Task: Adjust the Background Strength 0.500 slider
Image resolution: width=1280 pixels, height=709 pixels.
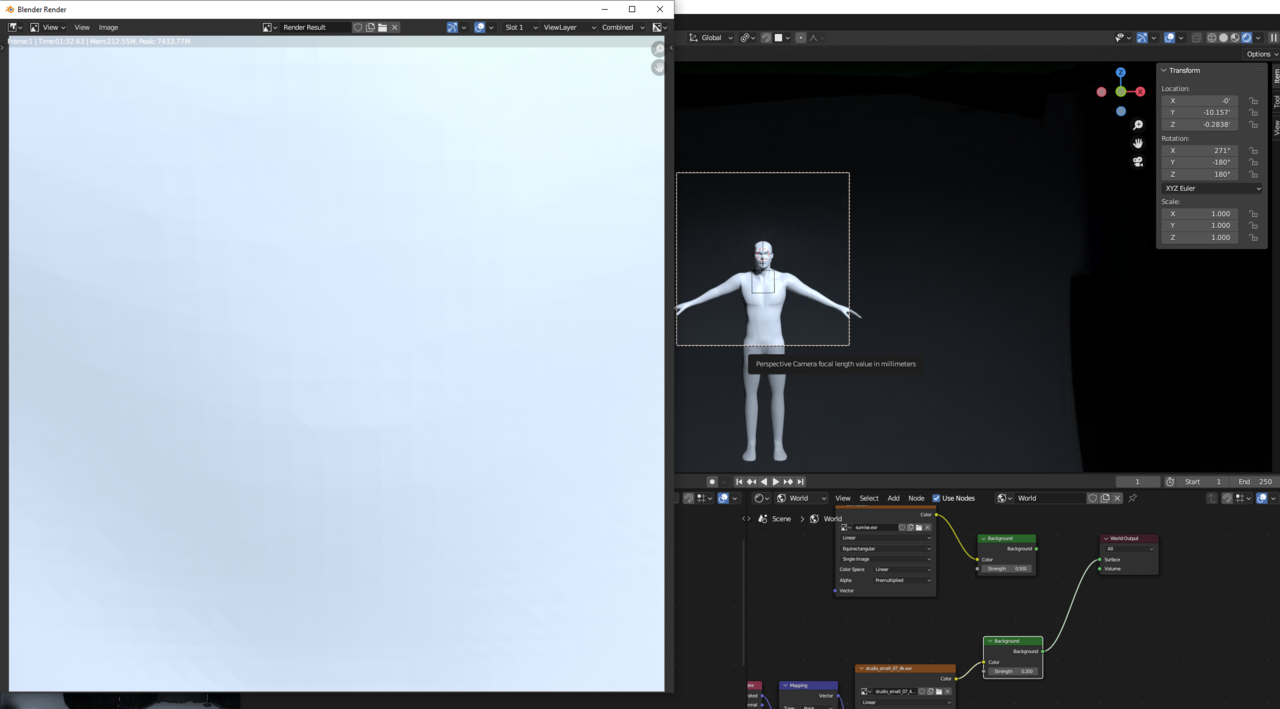Action: click(1007, 569)
